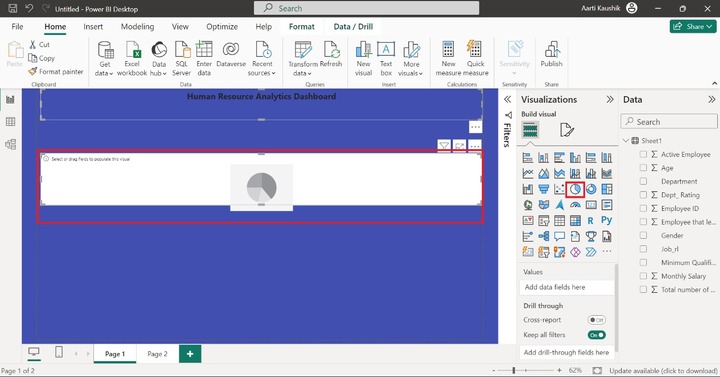Check the Gender field checkbox
This screenshot has width=720, height=377.
tap(643, 236)
